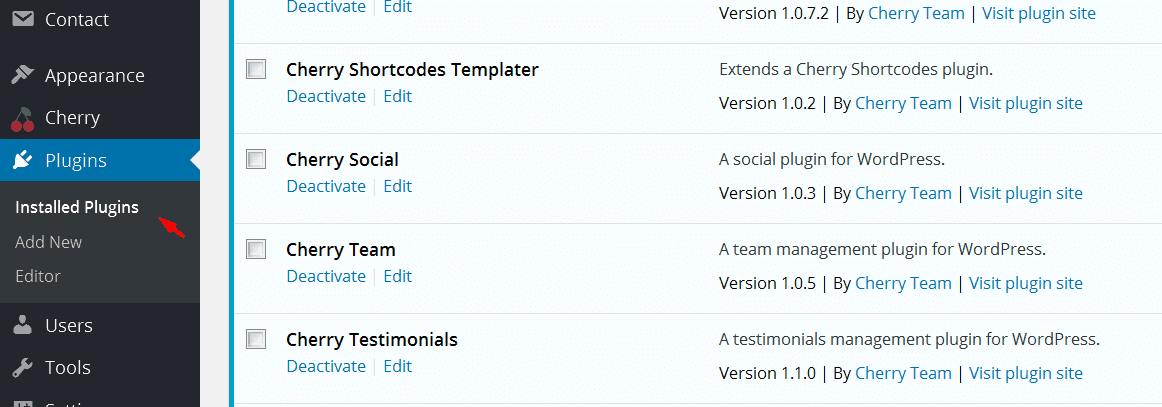This screenshot has width=1162, height=407.
Task: Deactivate the Cherry Testimonials plugin
Action: point(326,366)
